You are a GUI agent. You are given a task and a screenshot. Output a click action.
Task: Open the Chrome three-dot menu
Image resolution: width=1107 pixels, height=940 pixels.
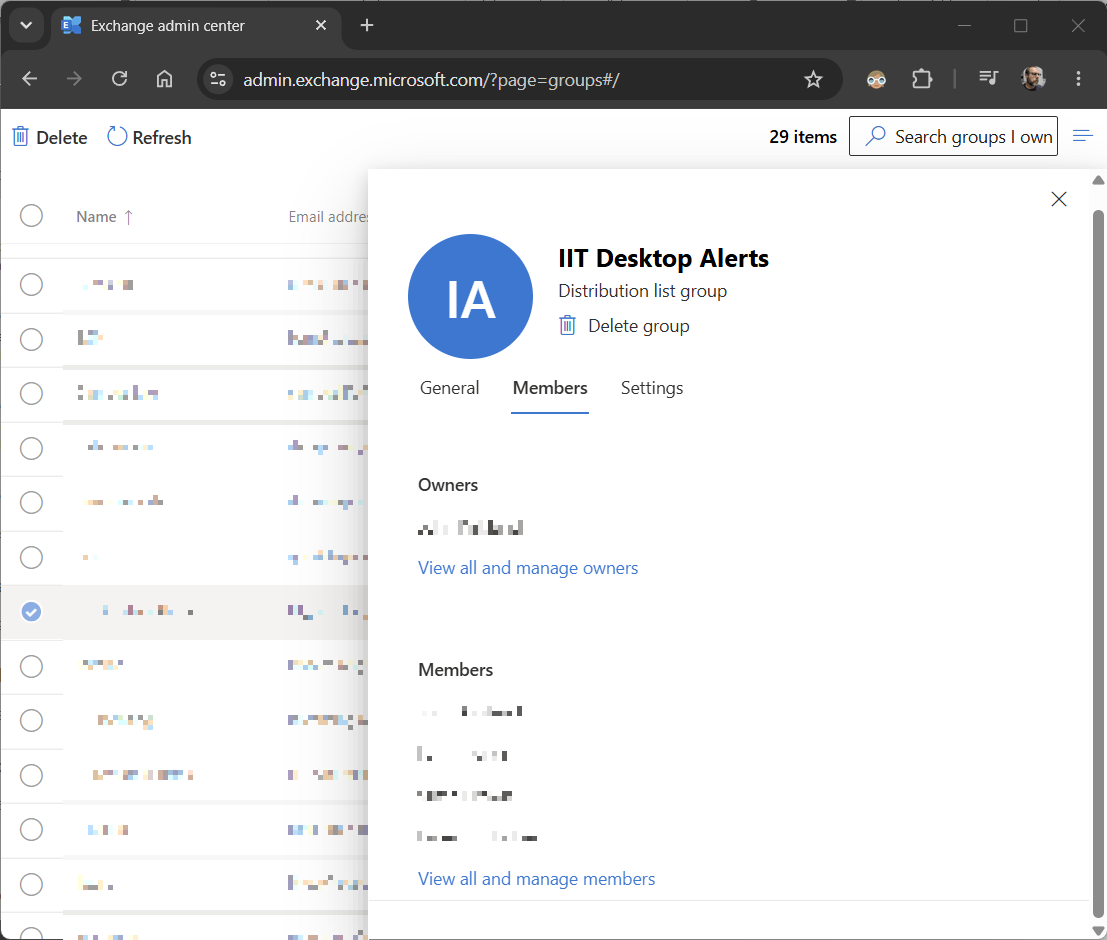[1078, 78]
